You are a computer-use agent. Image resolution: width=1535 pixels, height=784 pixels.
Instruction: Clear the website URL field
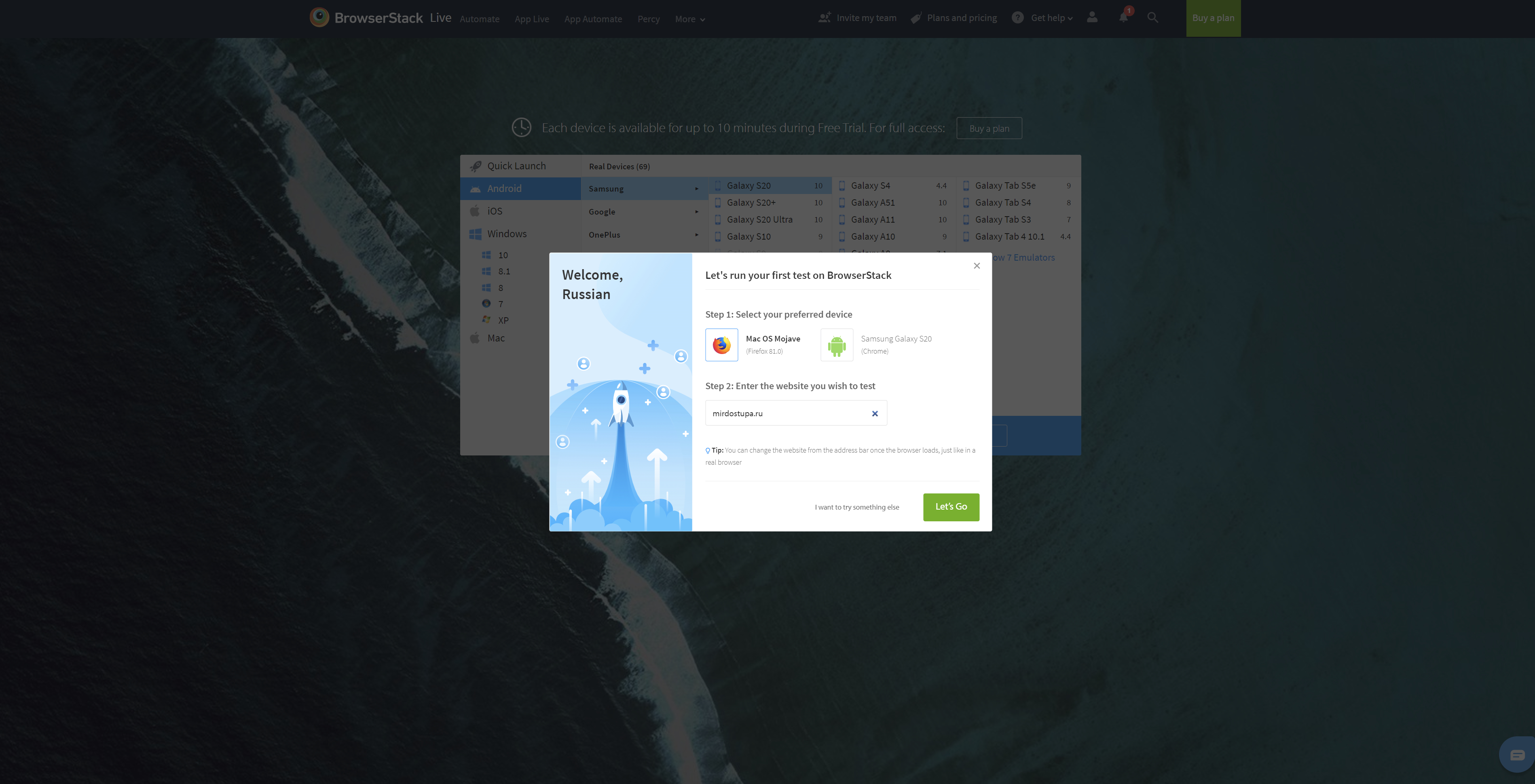tap(875, 414)
